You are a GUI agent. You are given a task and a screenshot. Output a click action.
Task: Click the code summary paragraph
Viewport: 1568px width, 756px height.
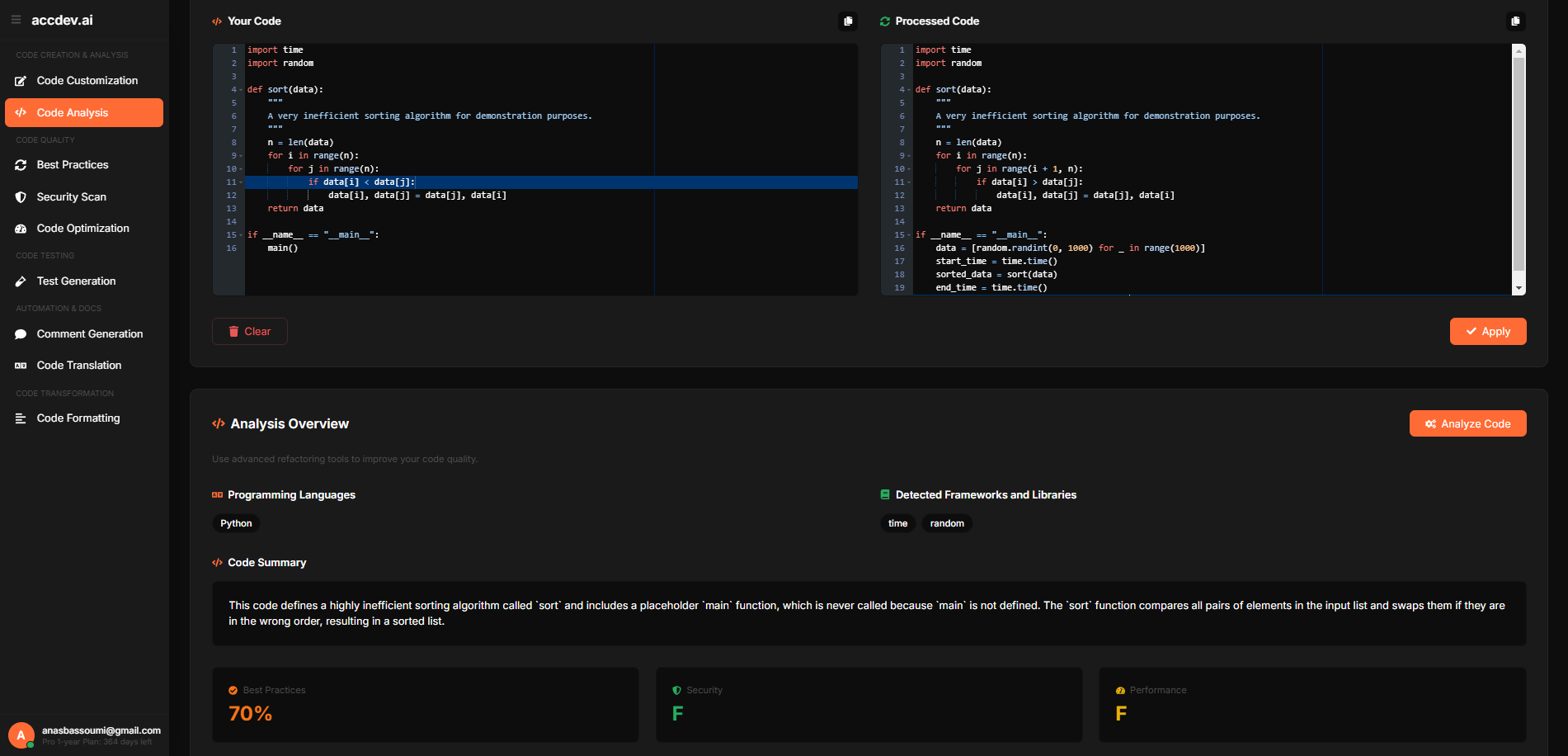tap(869, 614)
